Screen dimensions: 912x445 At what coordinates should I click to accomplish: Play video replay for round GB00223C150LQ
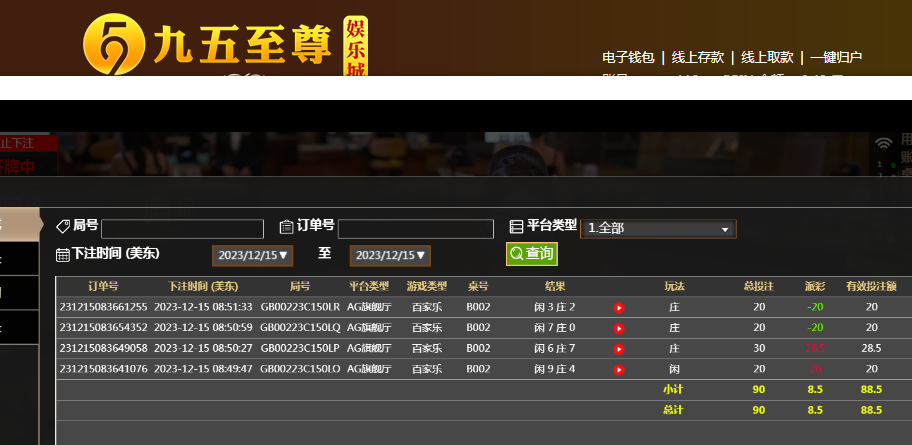(619, 328)
